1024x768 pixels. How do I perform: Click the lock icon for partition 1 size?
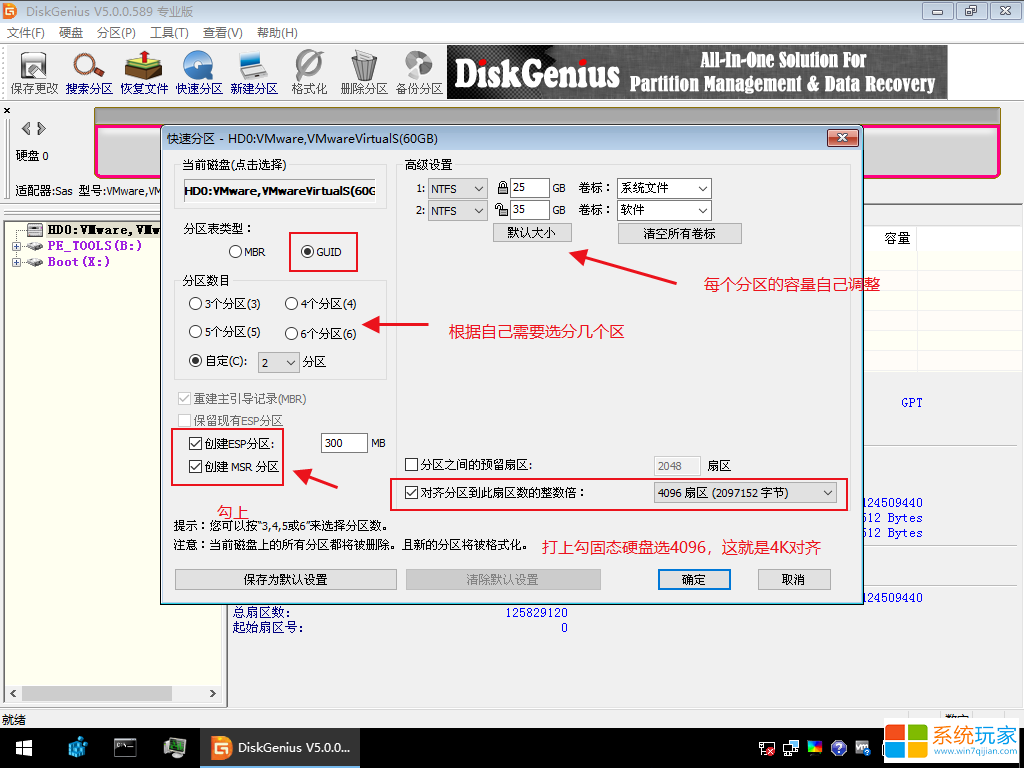point(502,188)
